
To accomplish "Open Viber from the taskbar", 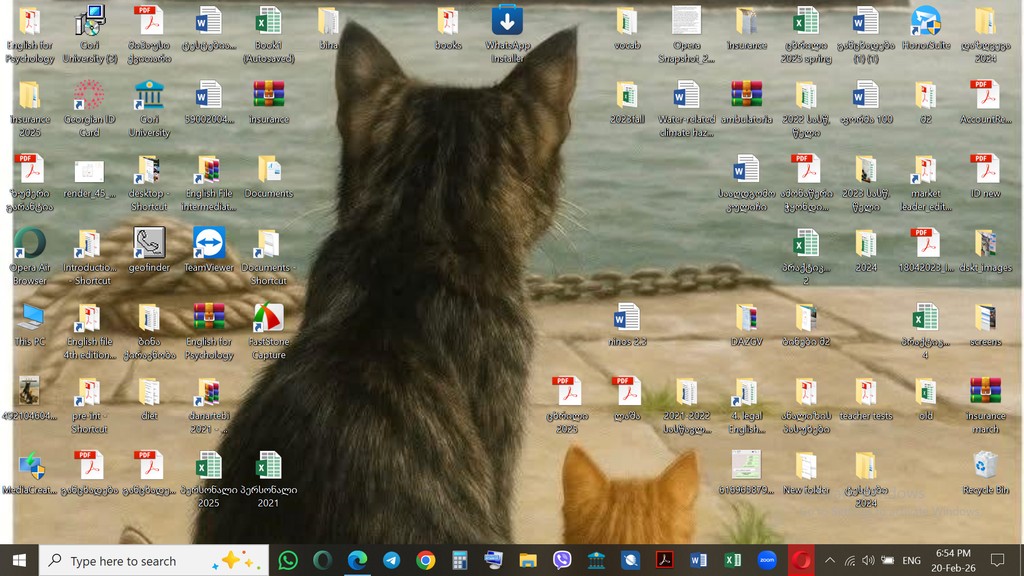I will coord(562,560).
